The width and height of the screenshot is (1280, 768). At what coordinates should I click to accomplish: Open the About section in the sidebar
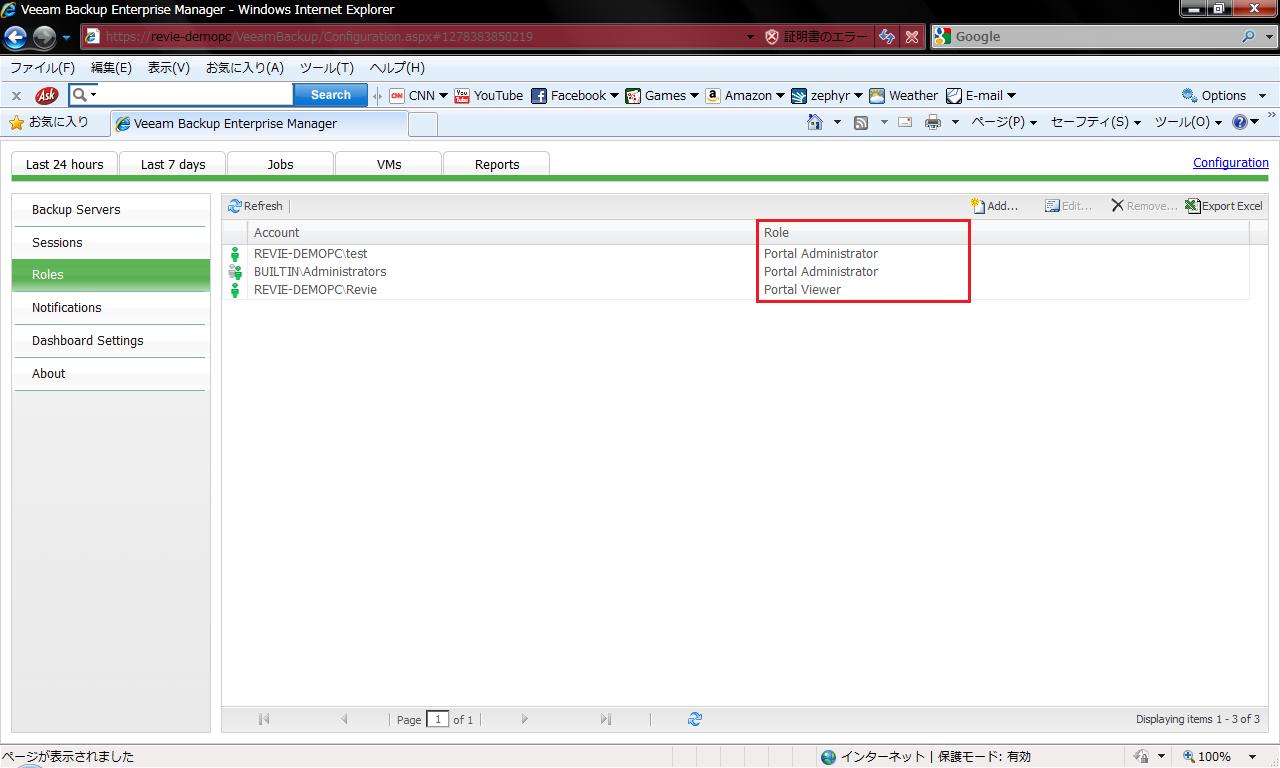pyautogui.click(x=111, y=374)
